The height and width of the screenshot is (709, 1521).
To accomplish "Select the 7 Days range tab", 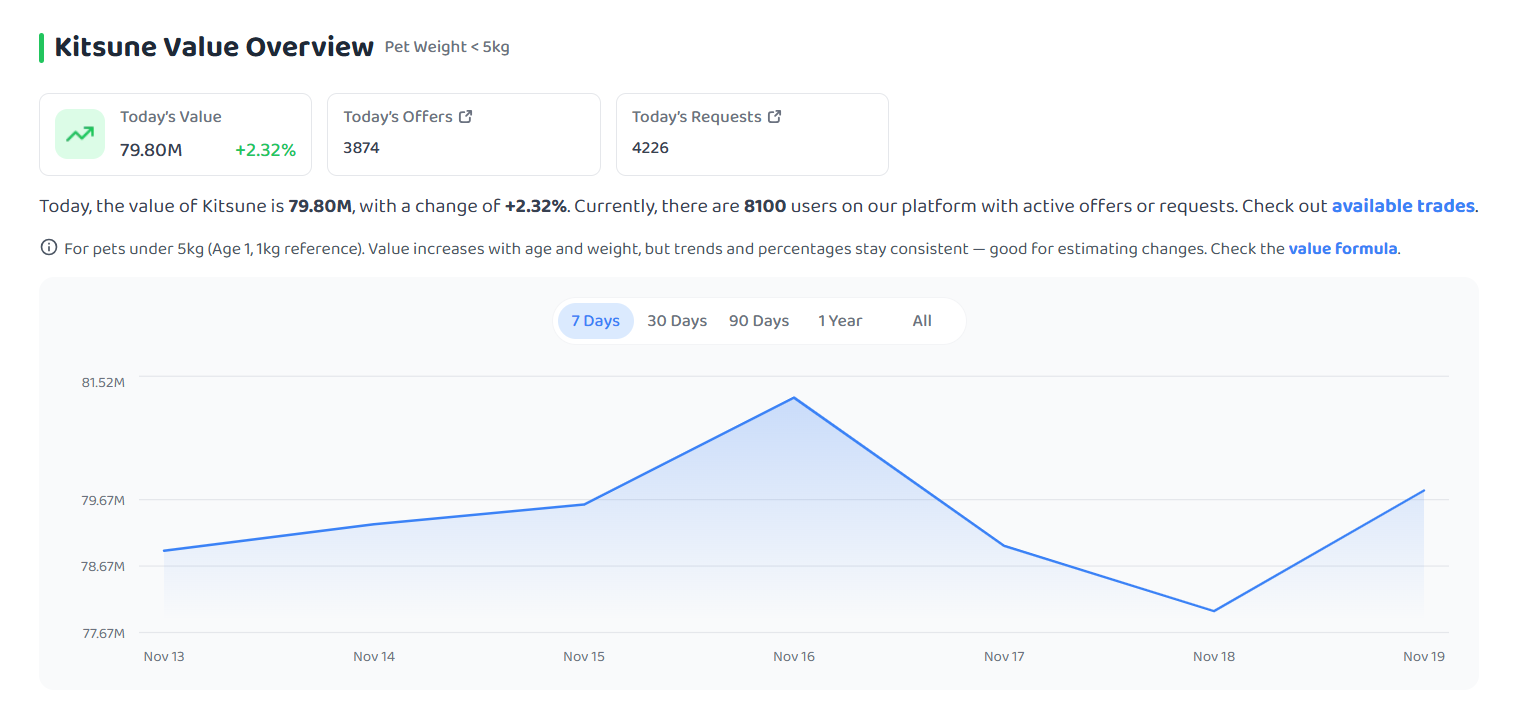I will [x=596, y=321].
